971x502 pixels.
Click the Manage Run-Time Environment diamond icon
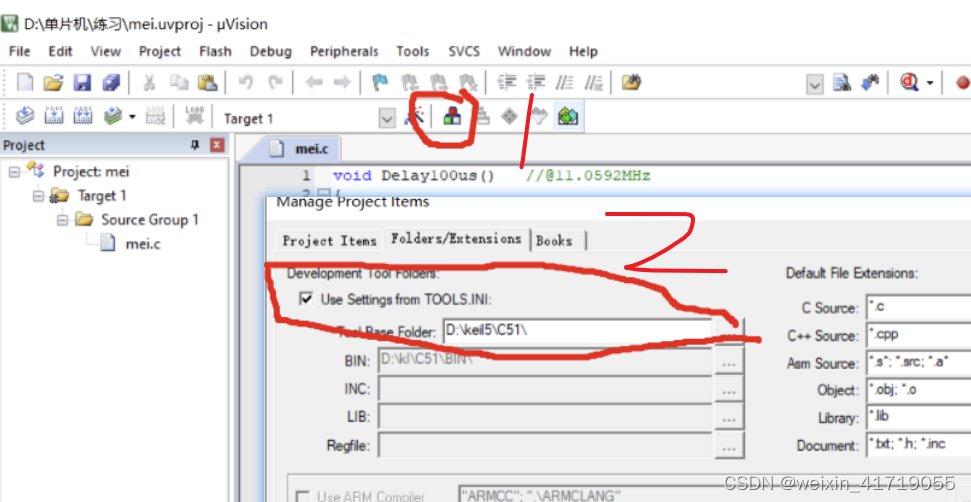tap(509, 116)
